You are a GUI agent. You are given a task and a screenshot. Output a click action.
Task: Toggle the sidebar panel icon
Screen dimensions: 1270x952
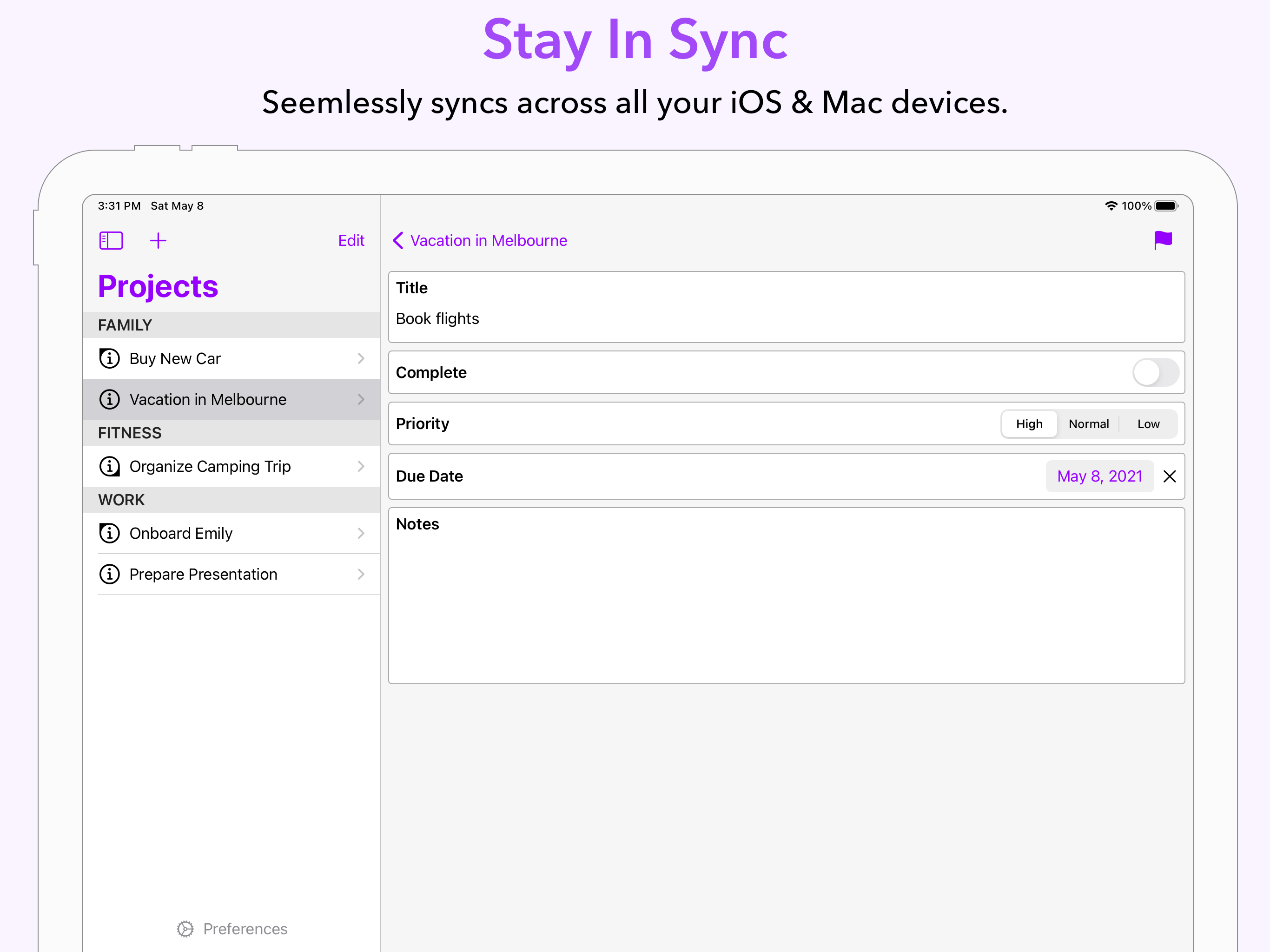111,241
